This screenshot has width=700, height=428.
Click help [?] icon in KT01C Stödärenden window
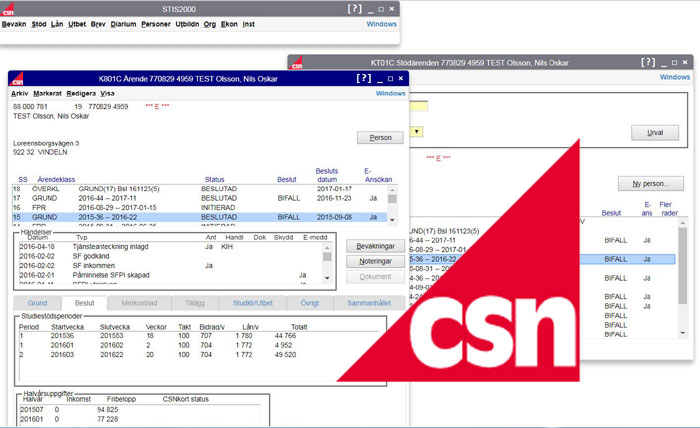click(648, 62)
